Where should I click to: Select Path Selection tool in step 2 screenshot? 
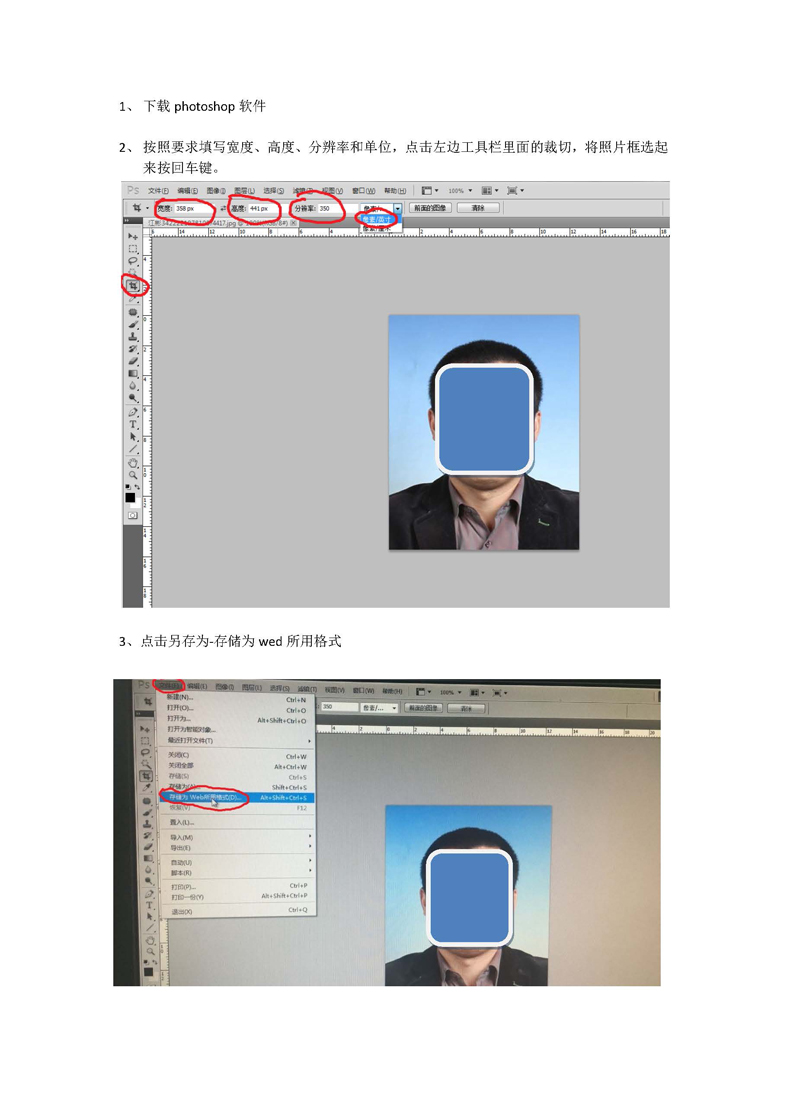pyautogui.click(x=133, y=436)
